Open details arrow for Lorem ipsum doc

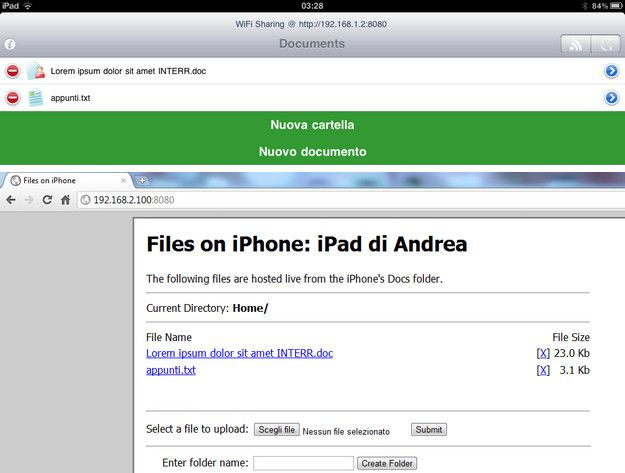[611, 71]
